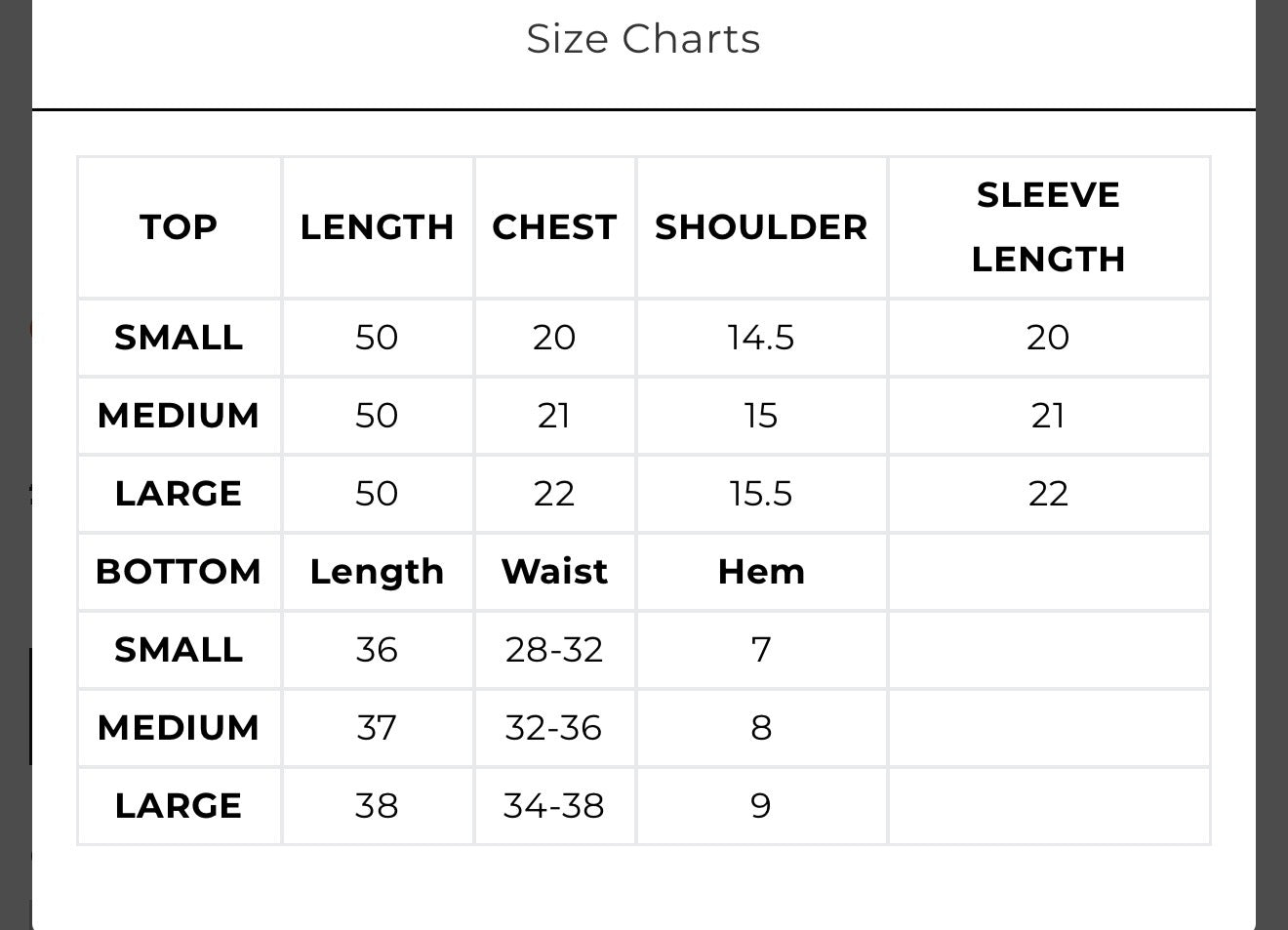Select the 32-36 waist value
The height and width of the screenshot is (930, 1288).
[x=554, y=728]
